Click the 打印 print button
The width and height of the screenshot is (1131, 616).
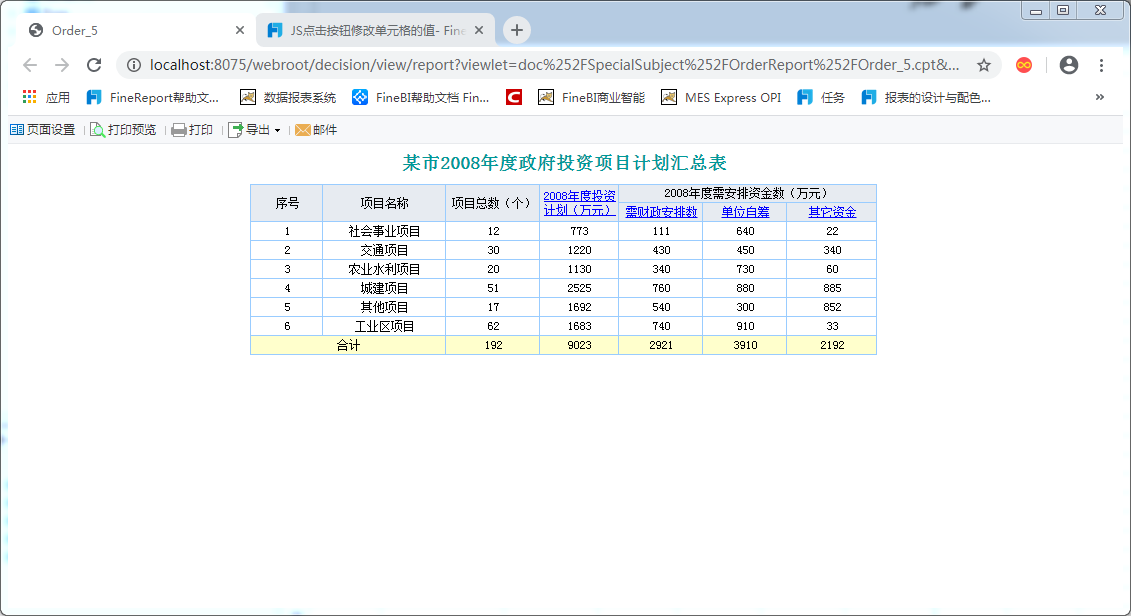coord(192,130)
